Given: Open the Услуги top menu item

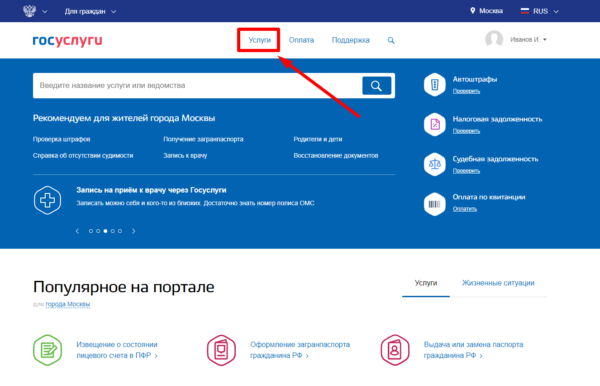Looking at the screenshot, I should tap(259, 40).
